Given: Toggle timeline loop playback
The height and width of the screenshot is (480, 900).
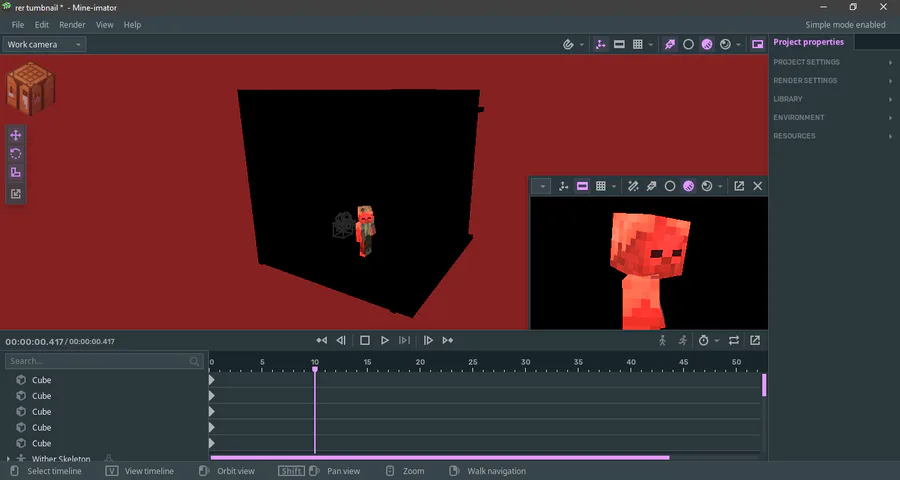Looking at the screenshot, I should click(x=734, y=340).
